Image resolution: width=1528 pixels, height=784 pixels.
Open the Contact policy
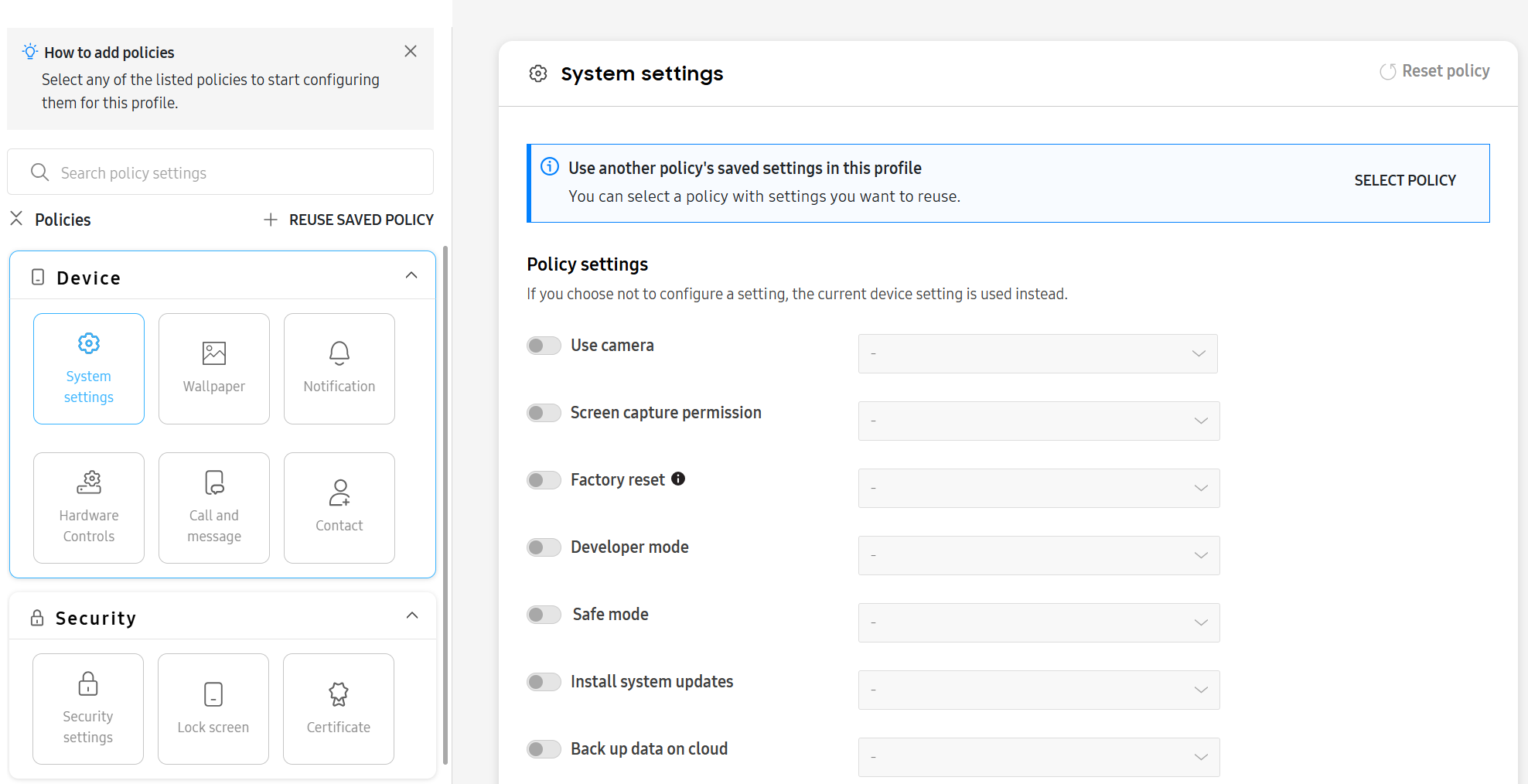pos(339,507)
